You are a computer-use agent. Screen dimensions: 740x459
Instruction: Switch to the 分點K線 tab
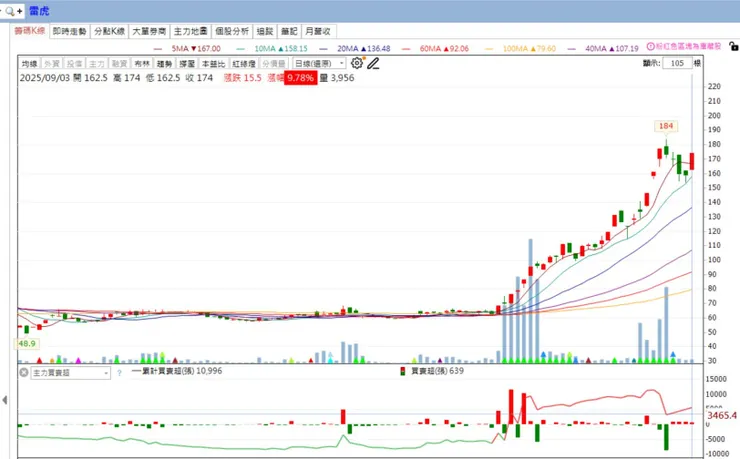(109, 31)
